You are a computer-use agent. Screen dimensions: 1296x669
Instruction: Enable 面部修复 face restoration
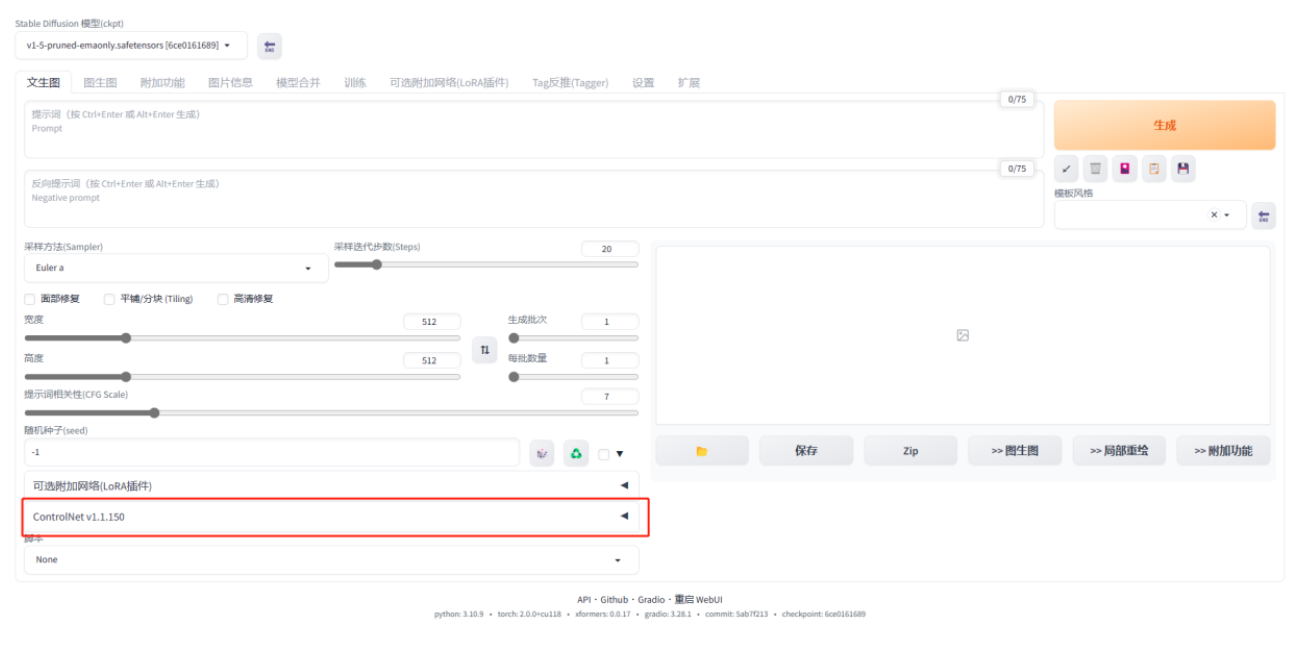coord(28,298)
